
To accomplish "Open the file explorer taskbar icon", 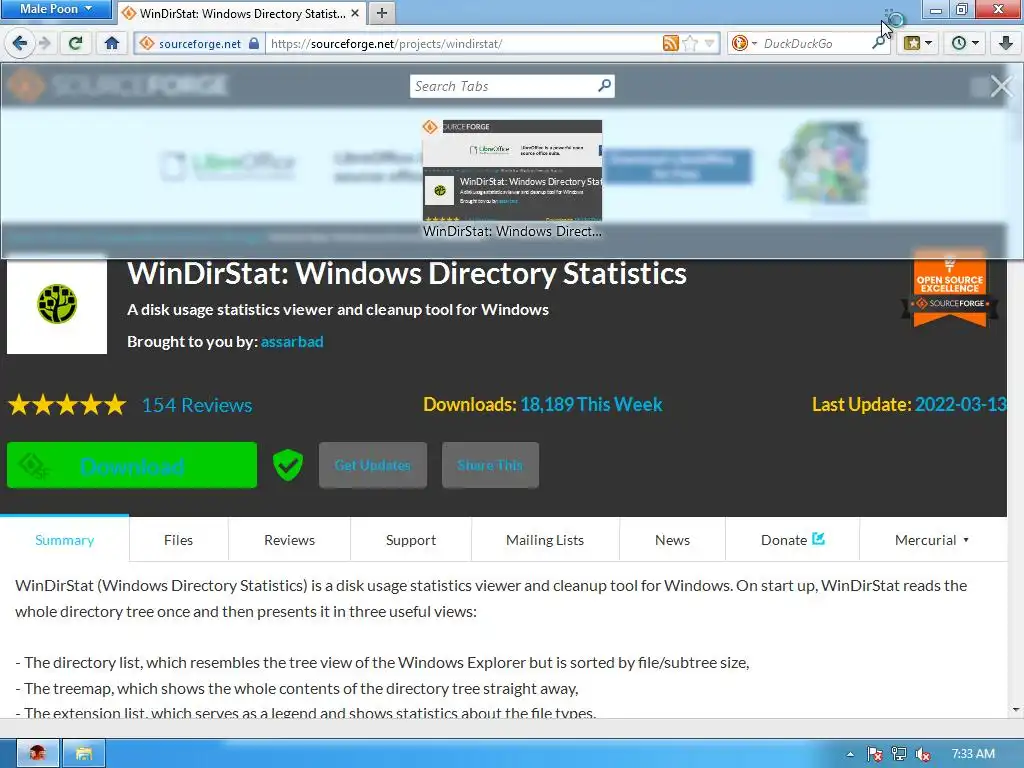I will pos(84,754).
